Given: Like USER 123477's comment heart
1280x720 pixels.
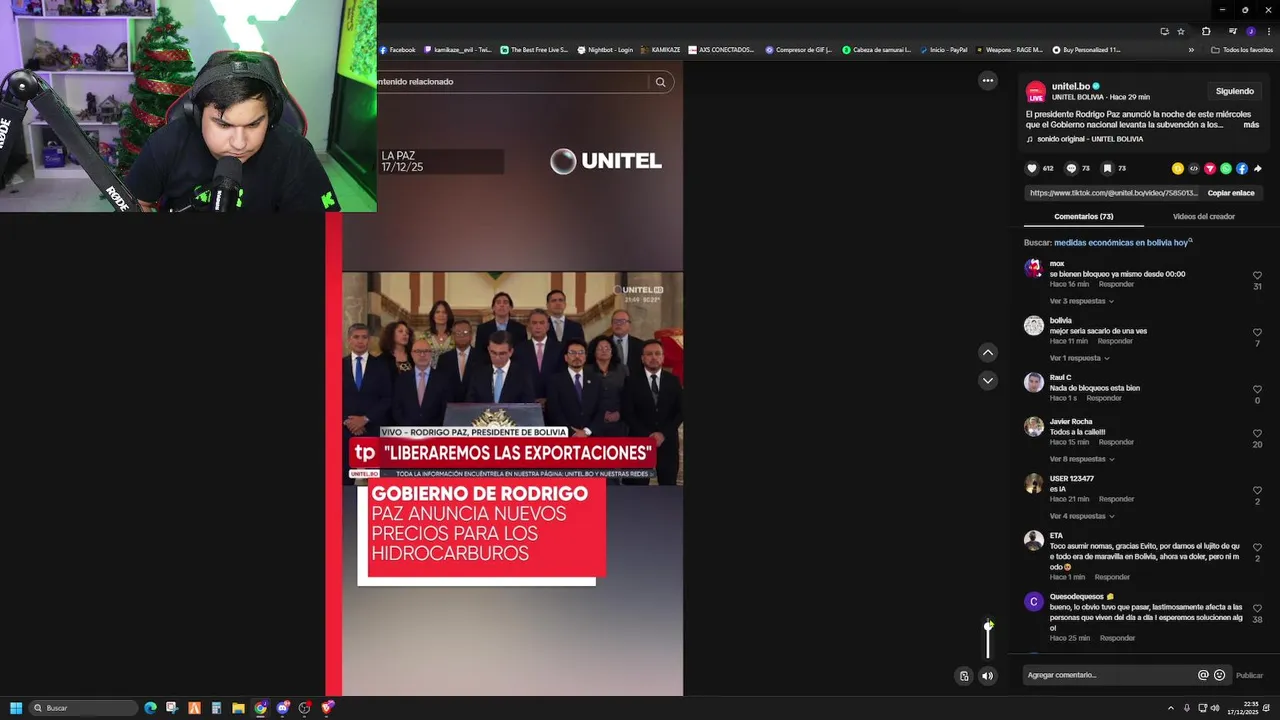Looking at the screenshot, I should 1257,490.
